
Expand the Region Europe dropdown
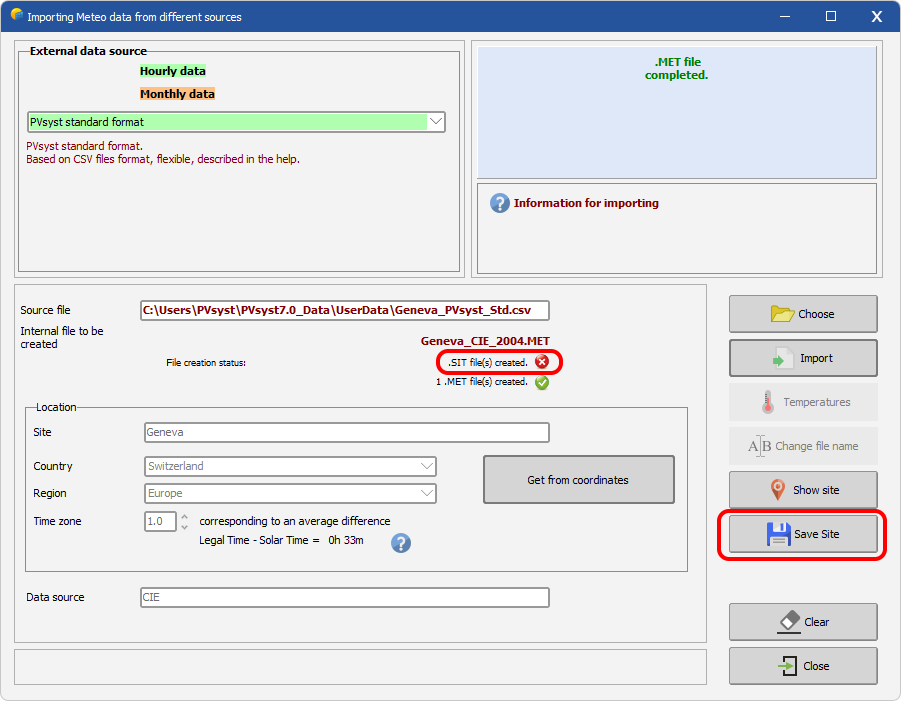427,493
